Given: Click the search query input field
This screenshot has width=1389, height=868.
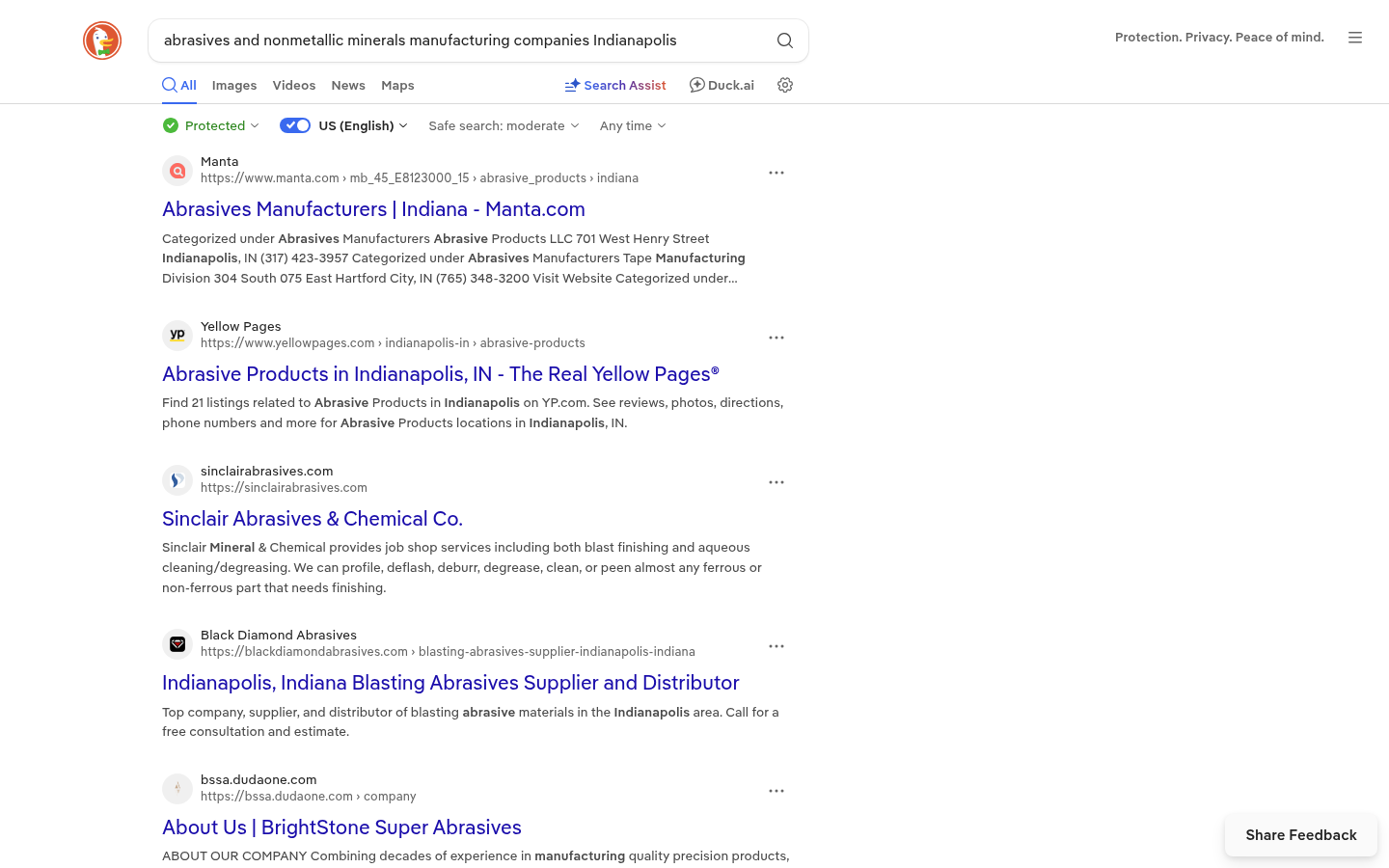Looking at the screenshot, I should click(x=463, y=41).
